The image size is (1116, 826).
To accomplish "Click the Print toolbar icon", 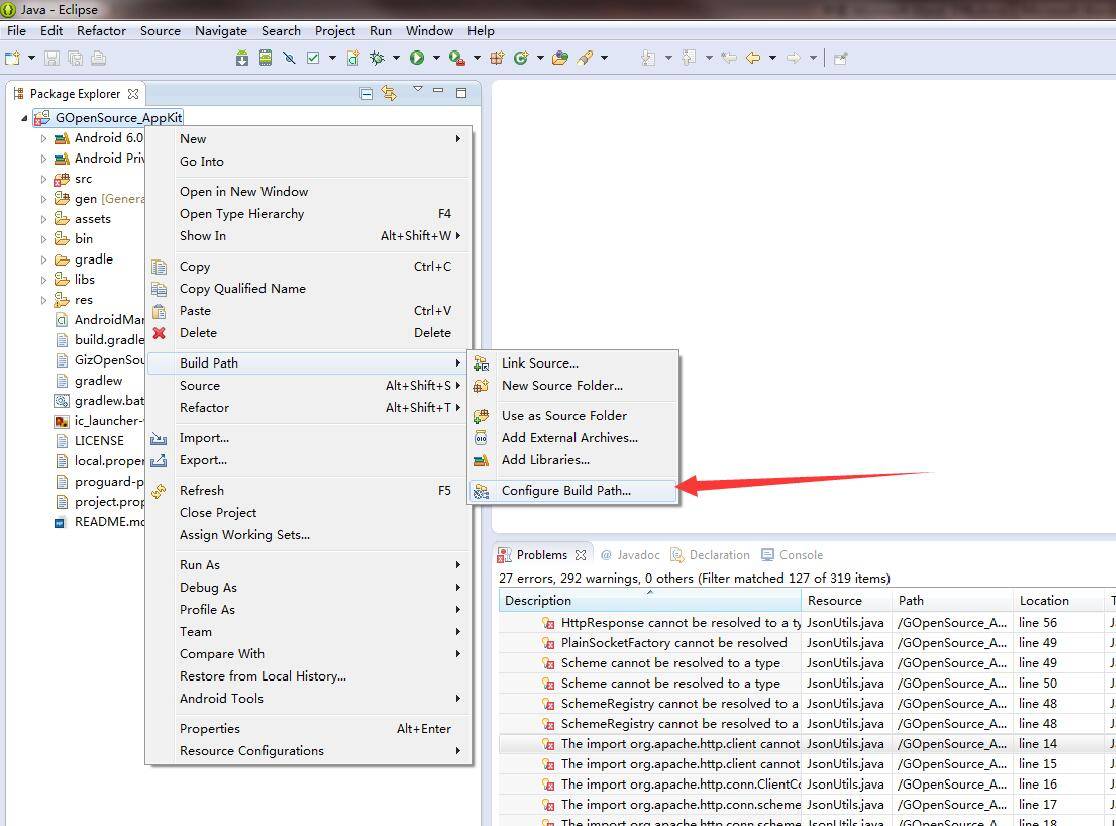I will point(99,58).
